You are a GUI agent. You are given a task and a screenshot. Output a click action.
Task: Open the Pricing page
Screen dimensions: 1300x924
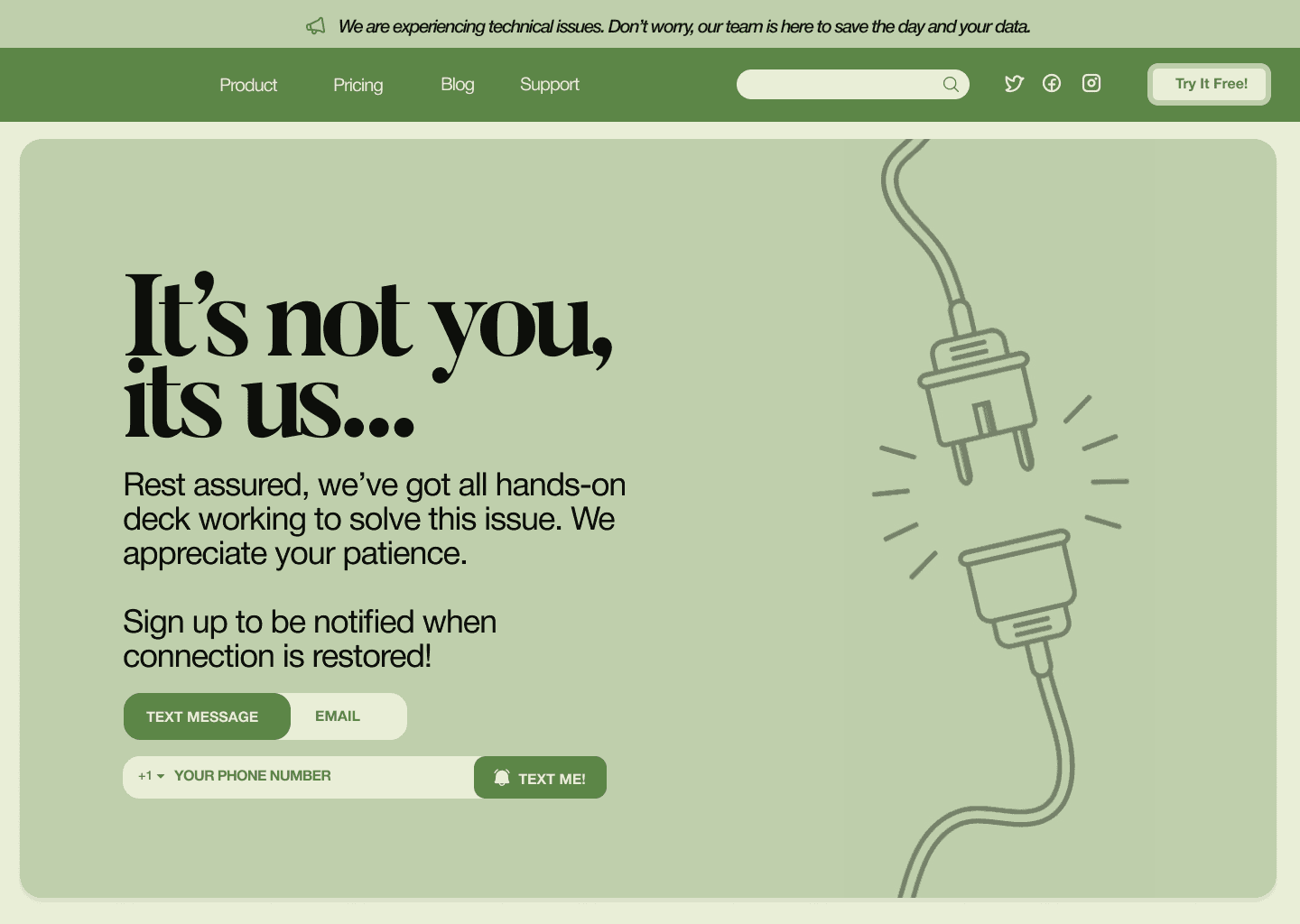pos(358,85)
